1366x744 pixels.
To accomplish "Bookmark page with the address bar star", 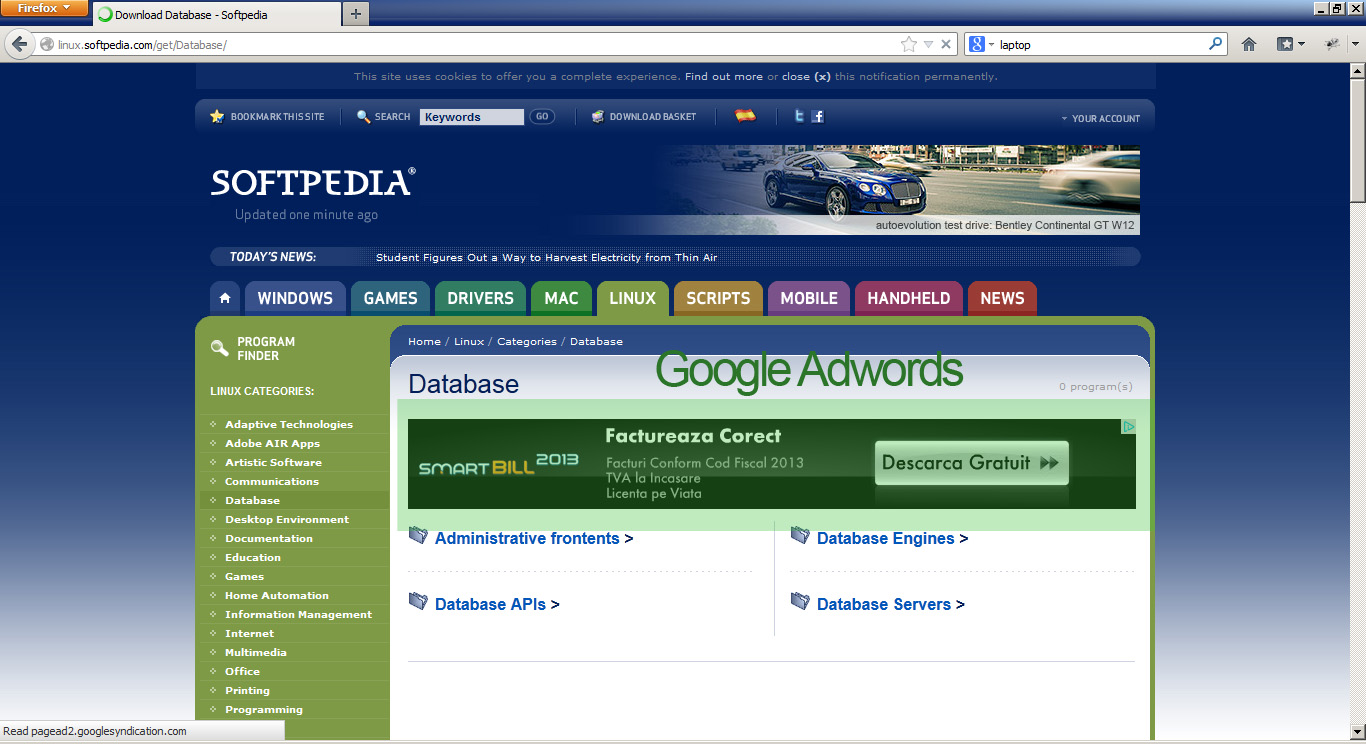I will (x=908, y=44).
